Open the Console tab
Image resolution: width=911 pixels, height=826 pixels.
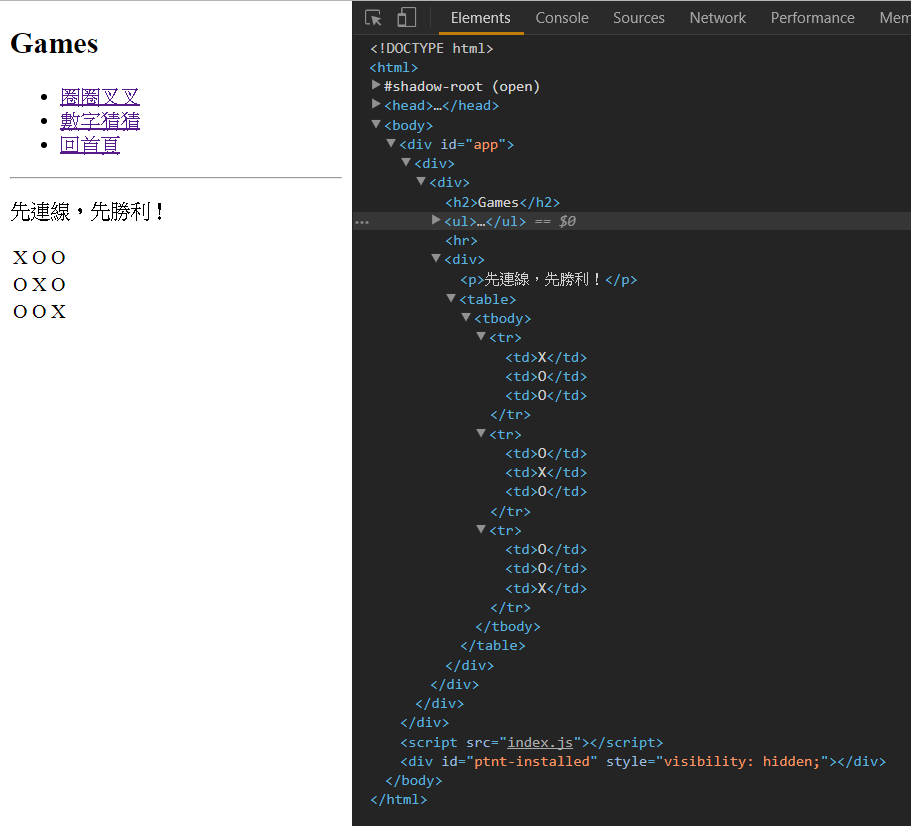(x=562, y=18)
